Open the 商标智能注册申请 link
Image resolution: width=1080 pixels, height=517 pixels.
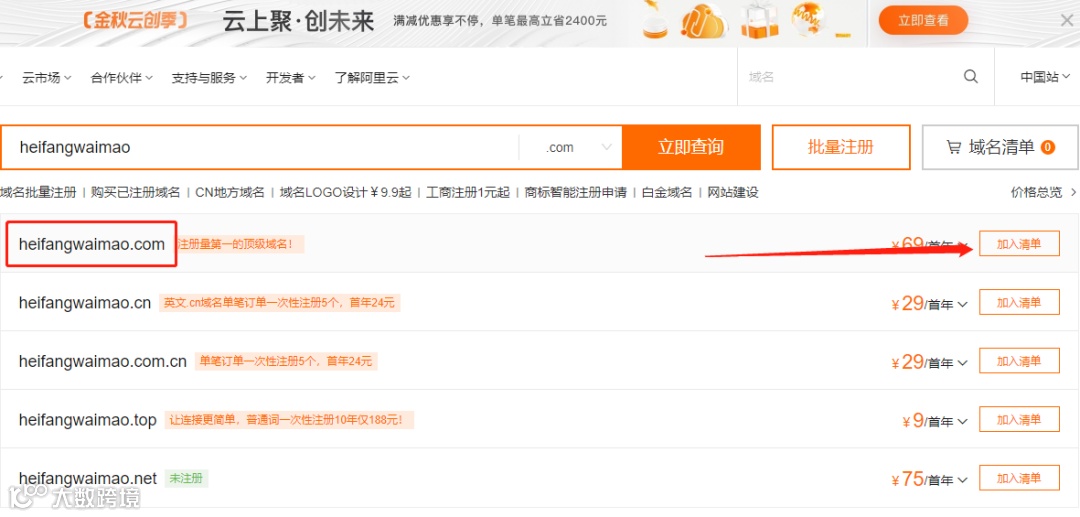(576, 193)
